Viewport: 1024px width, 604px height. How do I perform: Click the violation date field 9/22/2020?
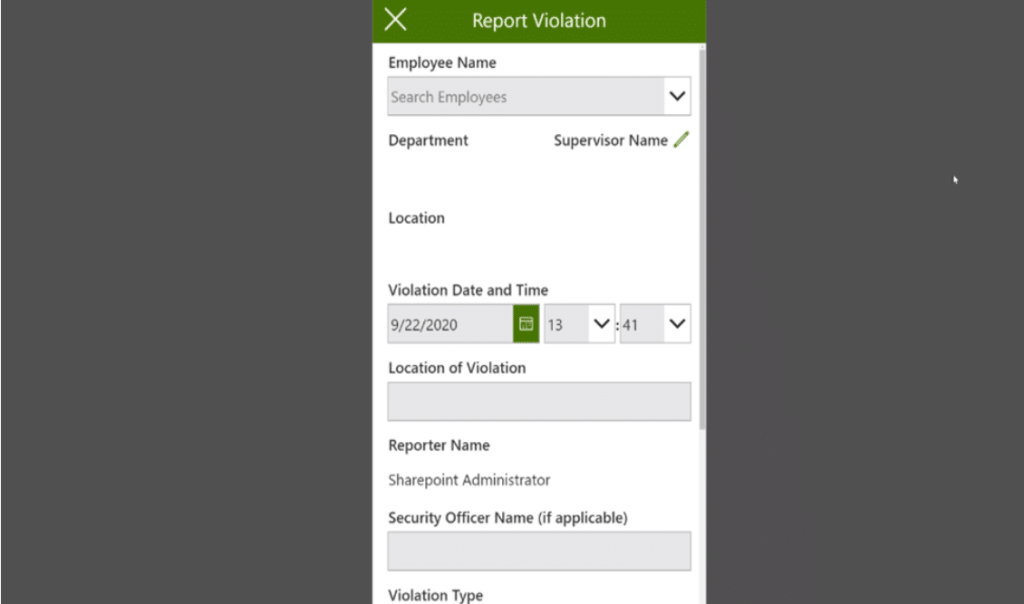[450, 324]
